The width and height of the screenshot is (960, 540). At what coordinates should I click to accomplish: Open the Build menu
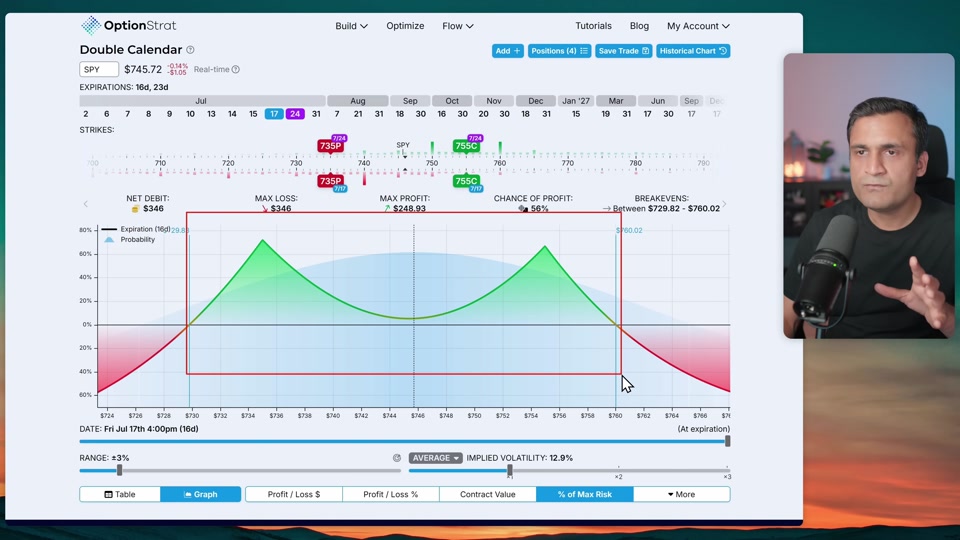pyautogui.click(x=351, y=26)
